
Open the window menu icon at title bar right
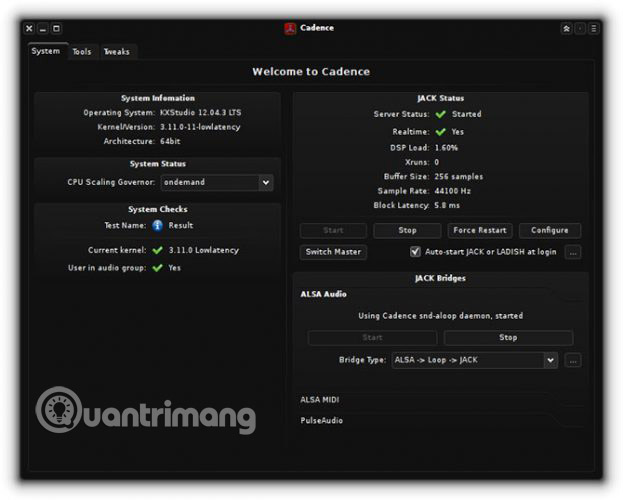(x=594, y=29)
